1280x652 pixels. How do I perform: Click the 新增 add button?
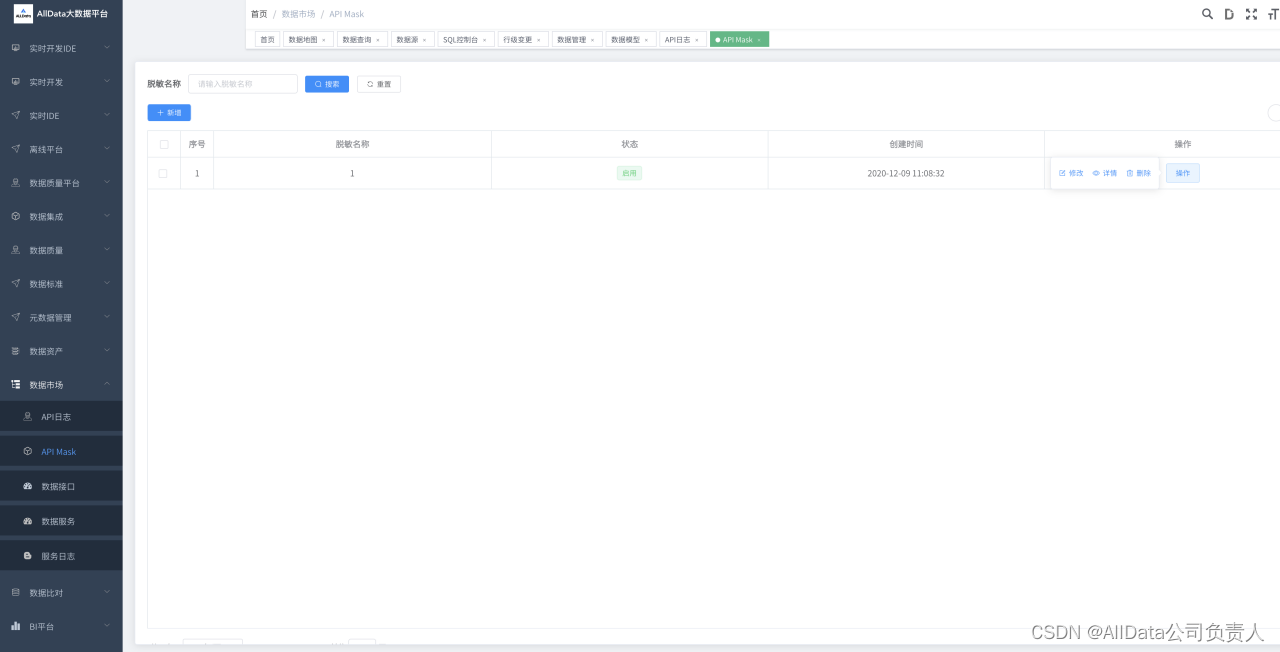click(169, 113)
